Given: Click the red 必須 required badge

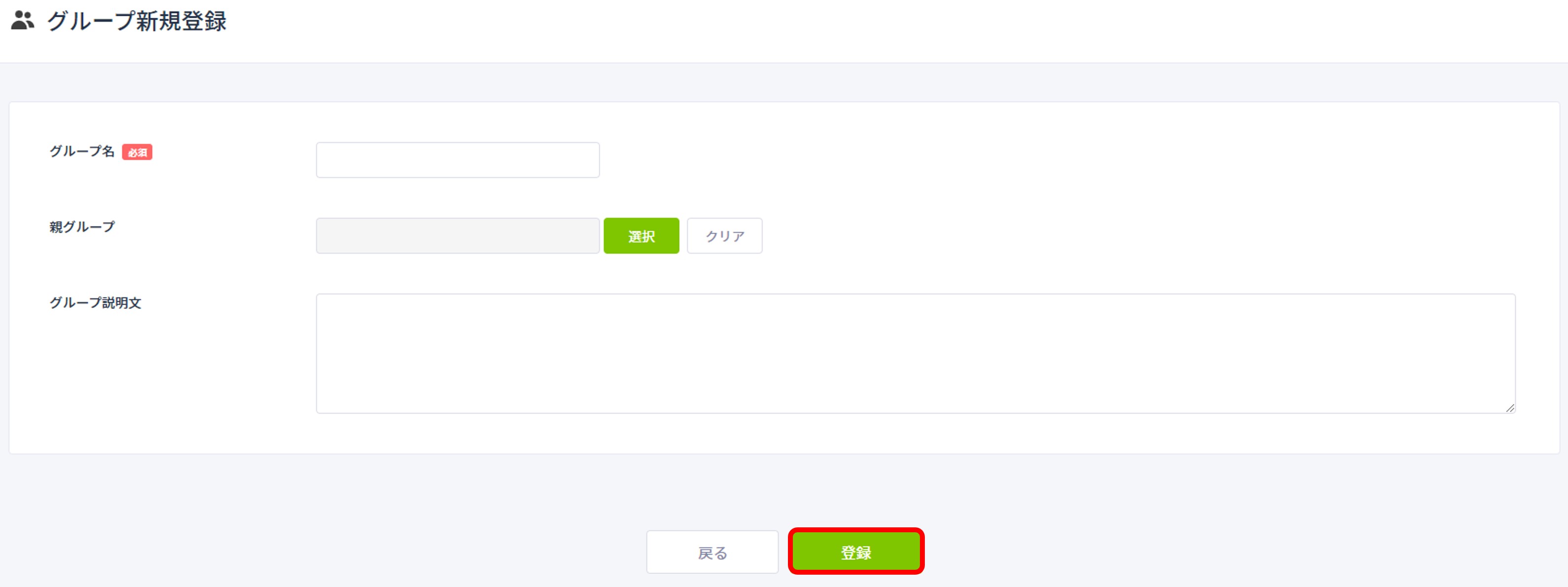Looking at the screenshot, I should tap(137, 152).
